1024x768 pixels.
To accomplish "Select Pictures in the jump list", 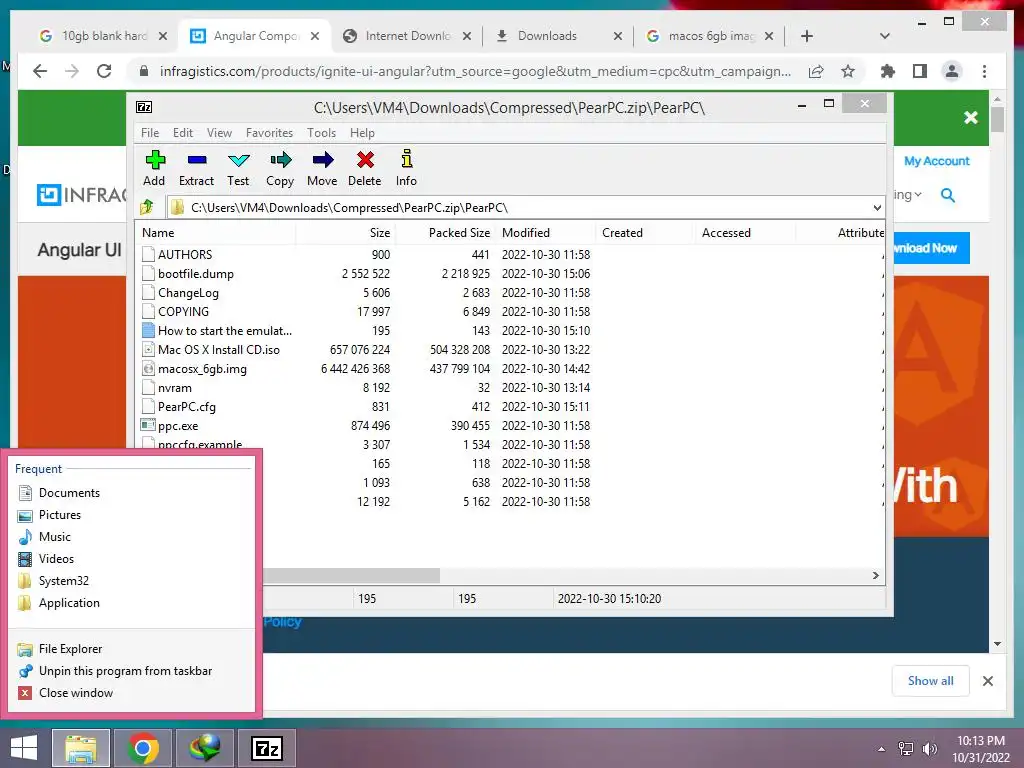I will [131, 515].
